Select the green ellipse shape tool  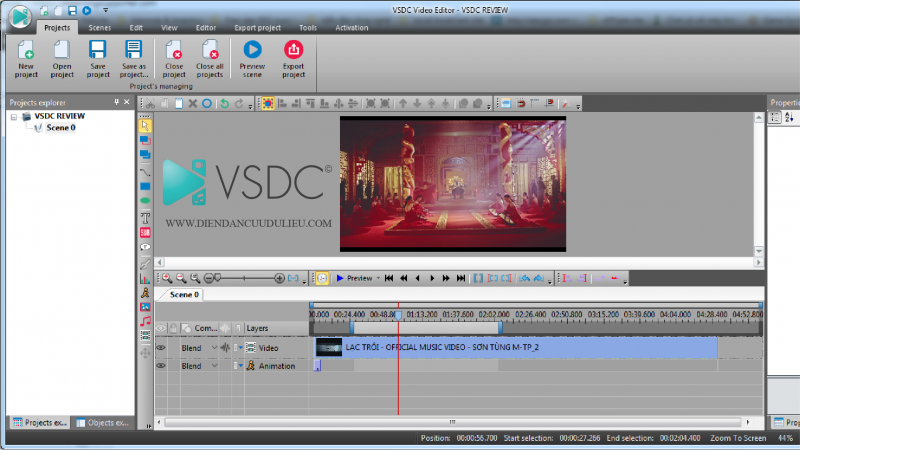pyautogui.click(x=145, y=201)
